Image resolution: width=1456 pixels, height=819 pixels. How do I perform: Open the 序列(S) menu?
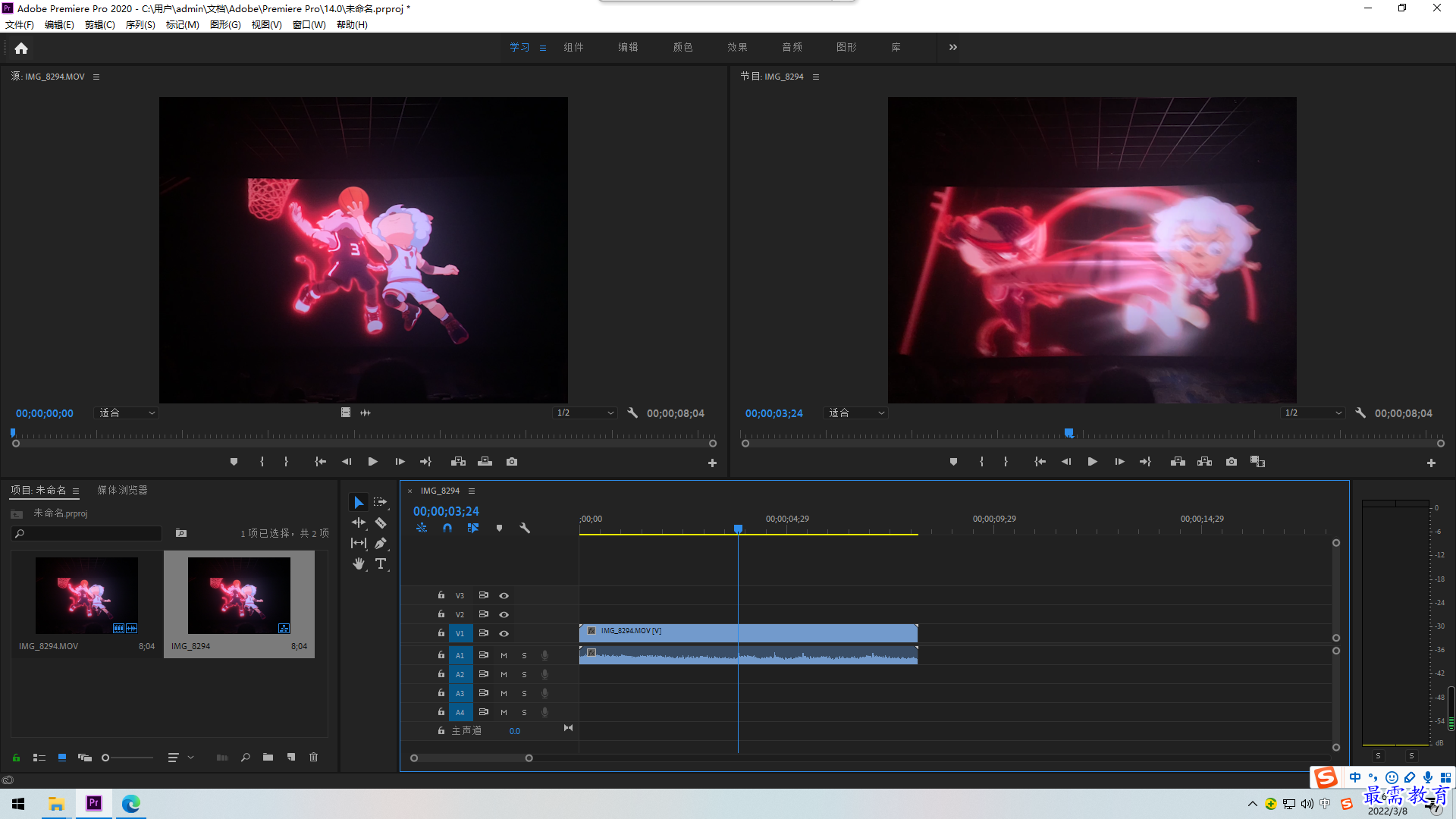140,24
